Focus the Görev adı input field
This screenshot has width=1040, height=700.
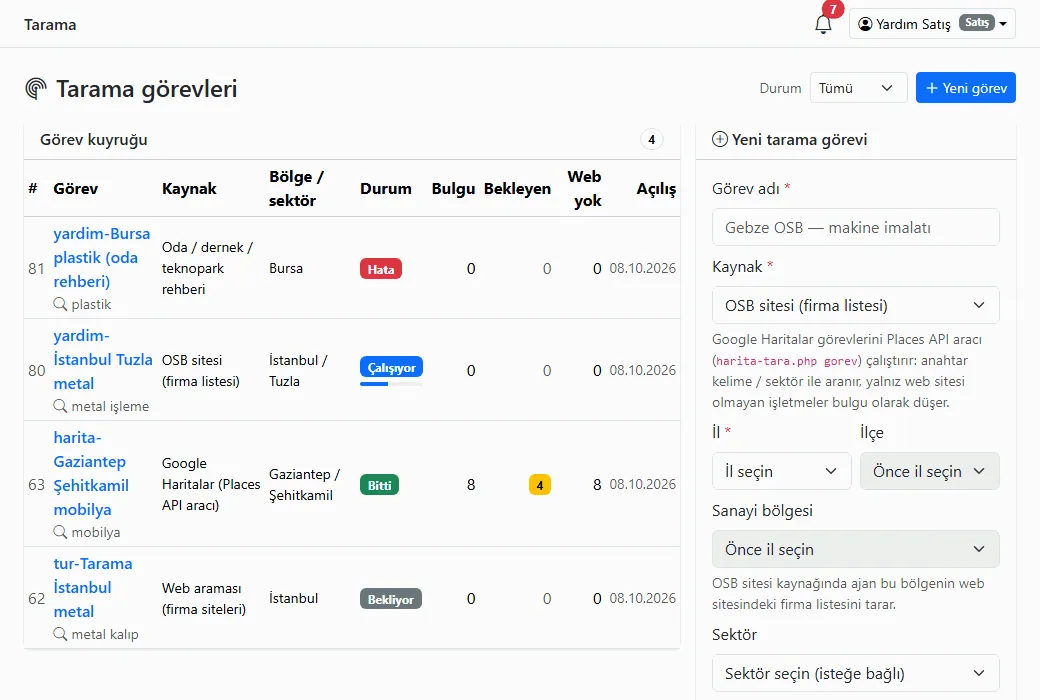point(856,227)
